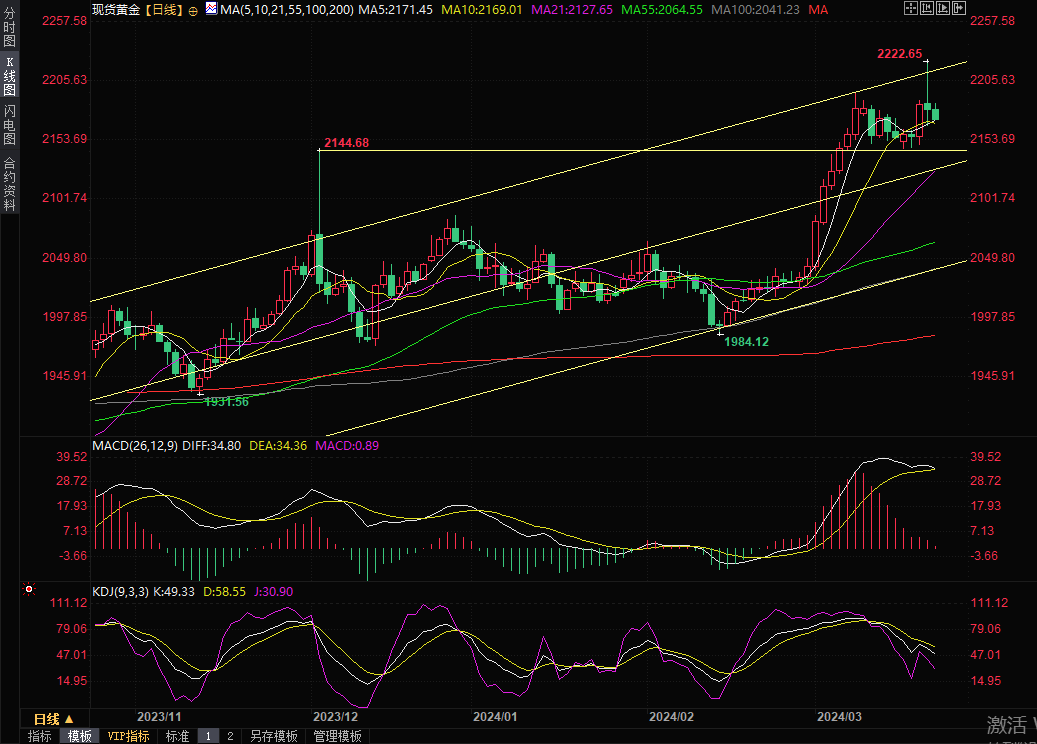Screen dimensions: 1037x744
Task: Toggle template number 2
Action: pos(230,736)
